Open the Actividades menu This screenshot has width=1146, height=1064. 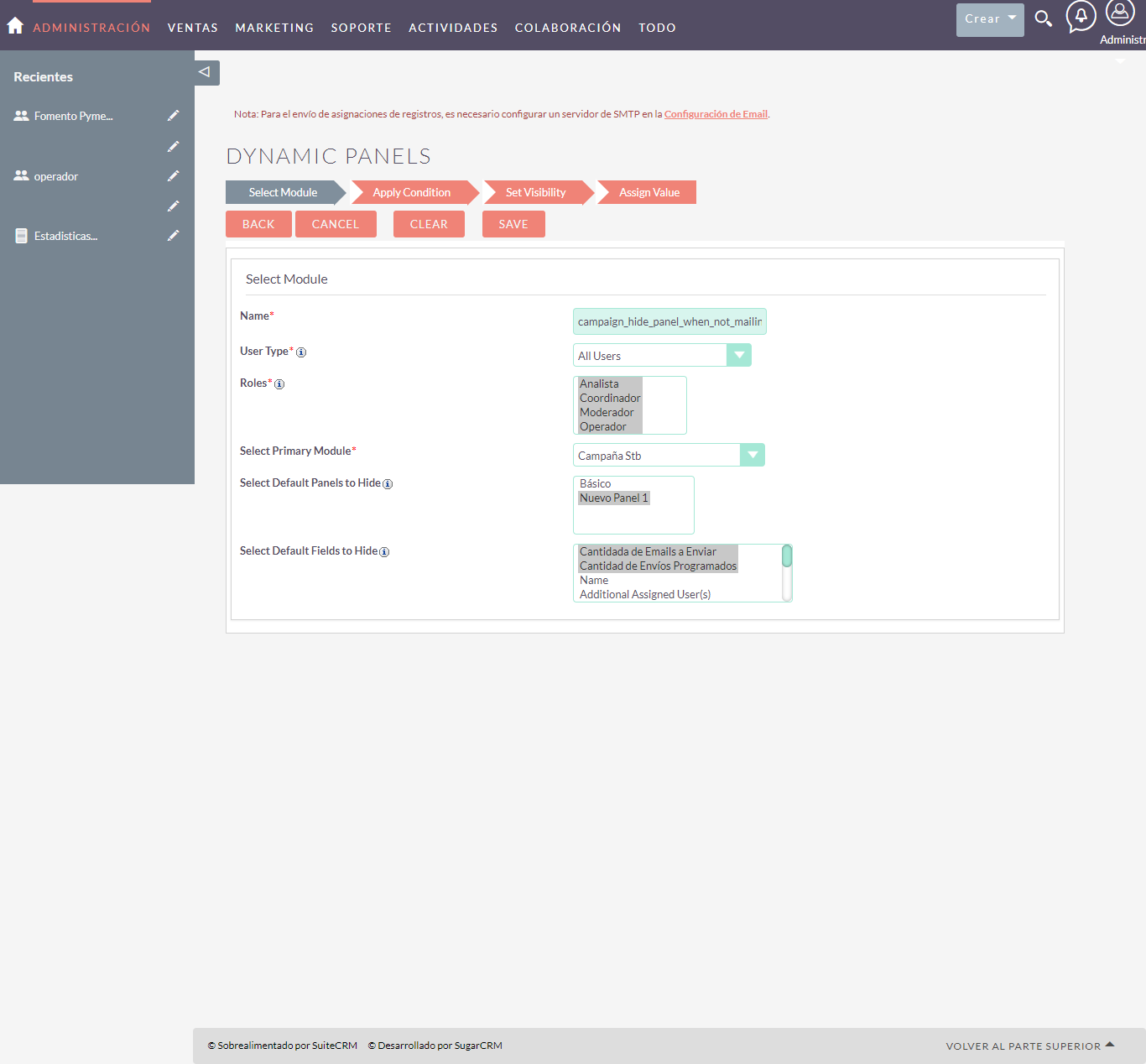coord(453,28)
